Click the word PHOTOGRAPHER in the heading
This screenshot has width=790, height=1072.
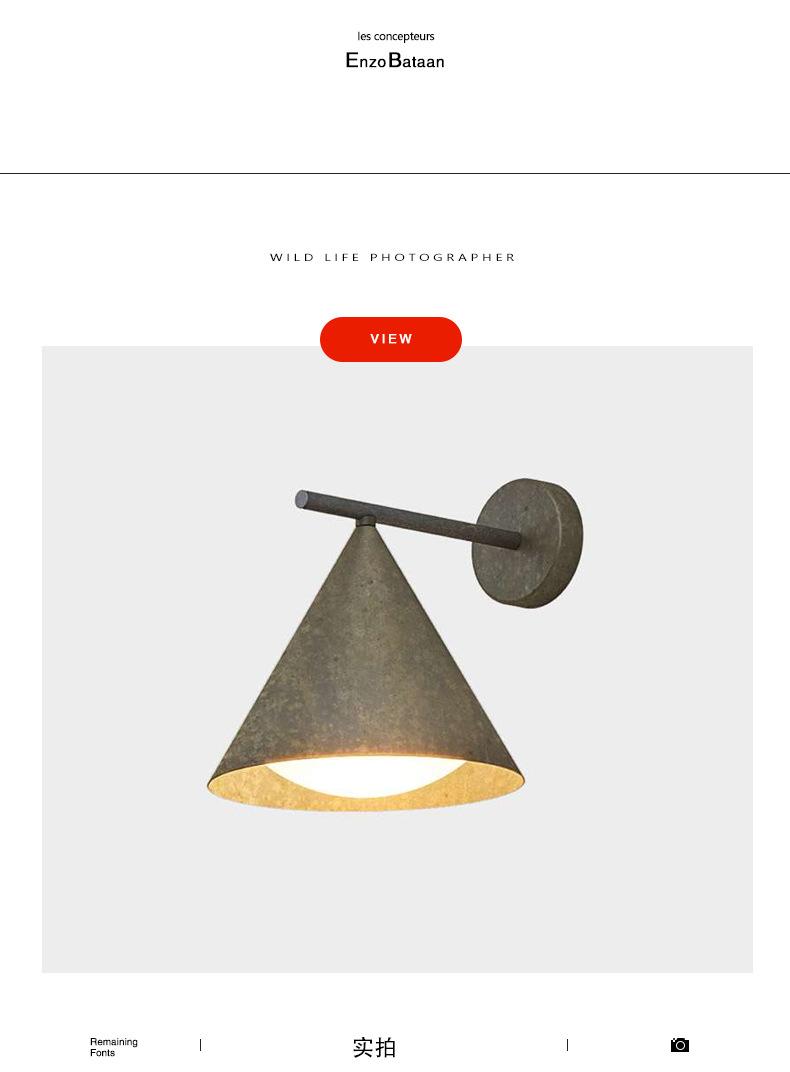(443, 257)
